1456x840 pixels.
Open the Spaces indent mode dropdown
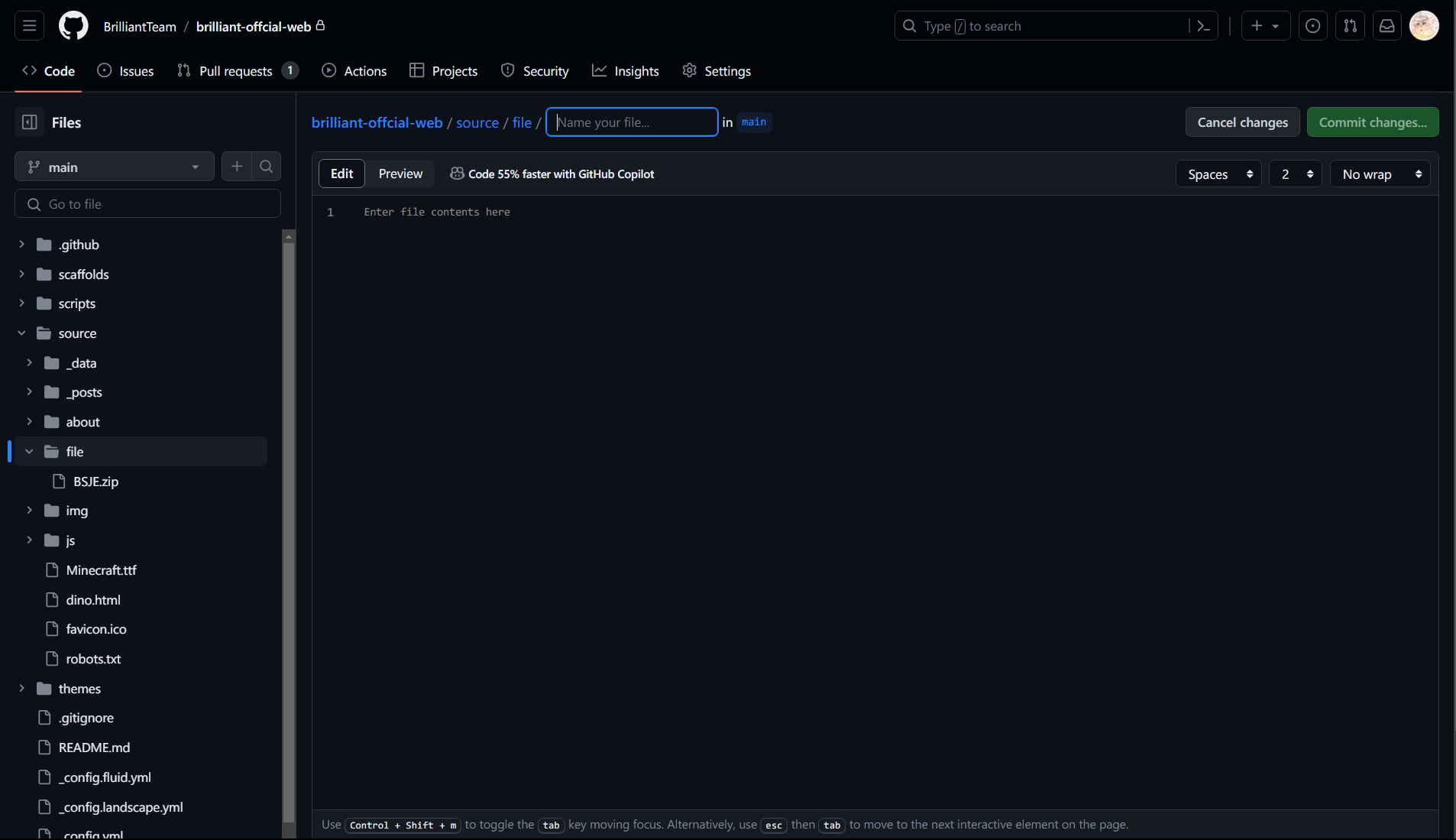(1218, 174)
